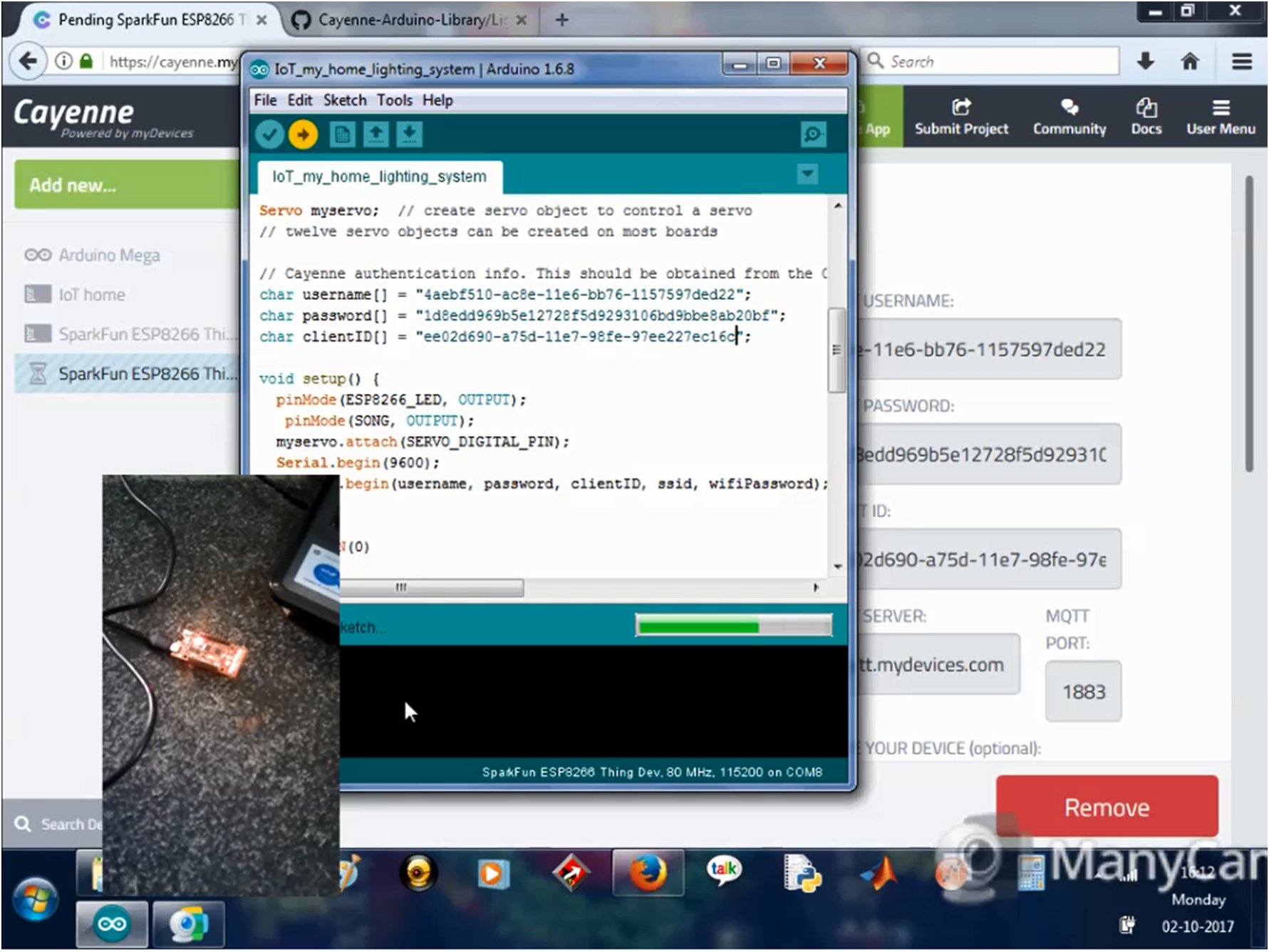Select IoT home in Cayenne device list

coord(91,294)
